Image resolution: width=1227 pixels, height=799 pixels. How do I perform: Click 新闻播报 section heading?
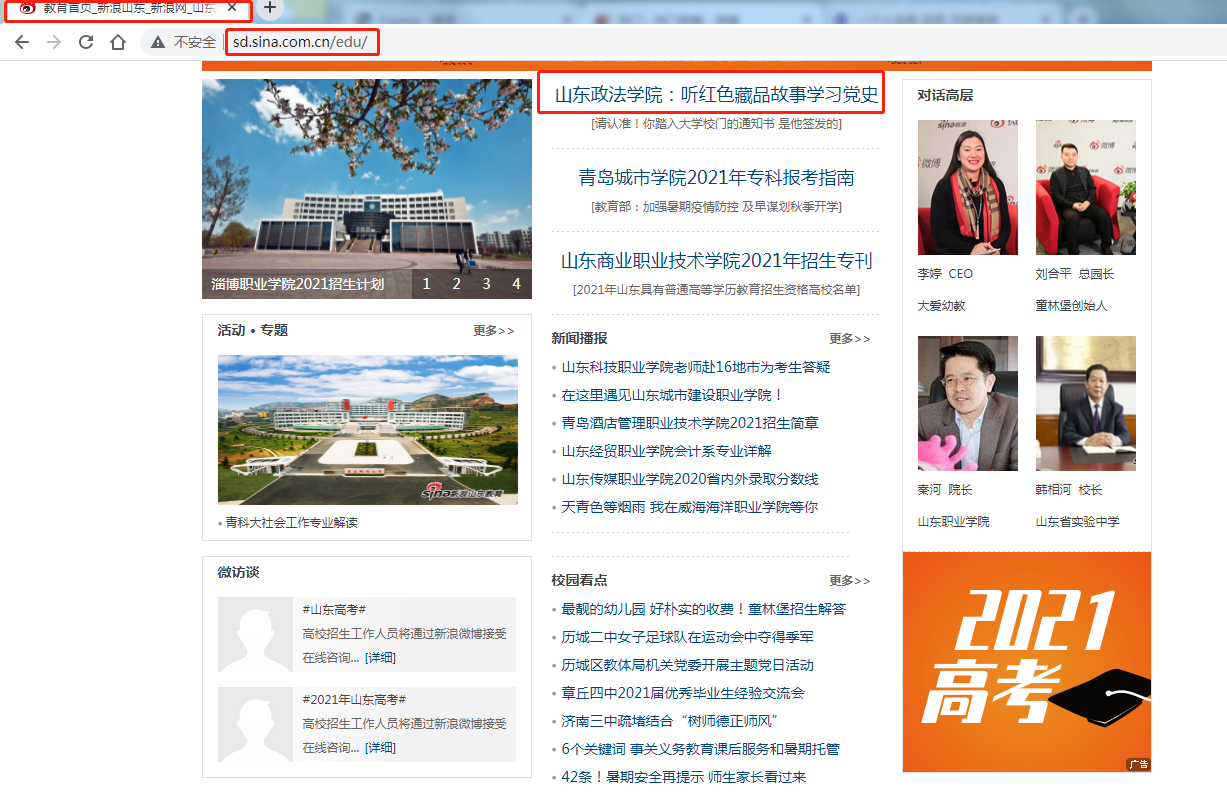point(579,338)
